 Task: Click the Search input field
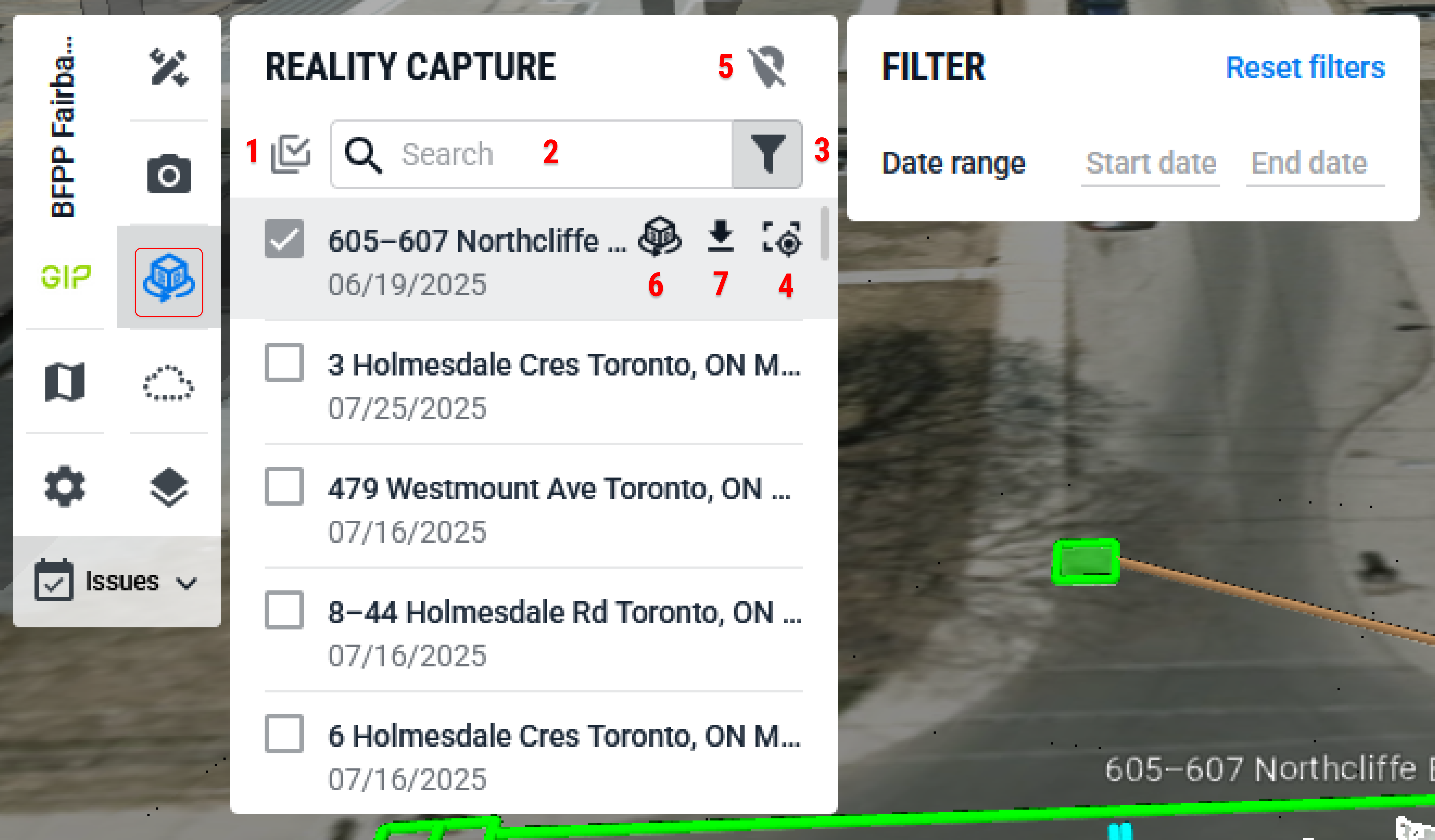point(531,154)
